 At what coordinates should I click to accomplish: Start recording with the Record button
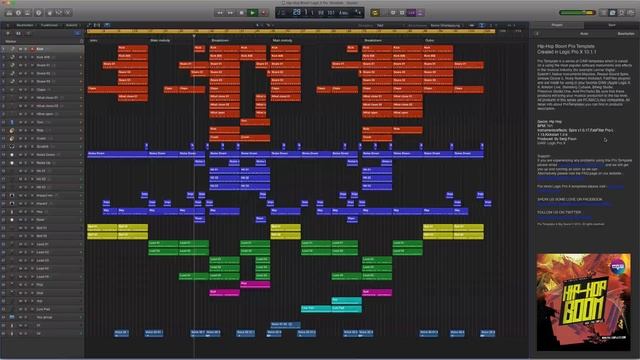(264, 13)
